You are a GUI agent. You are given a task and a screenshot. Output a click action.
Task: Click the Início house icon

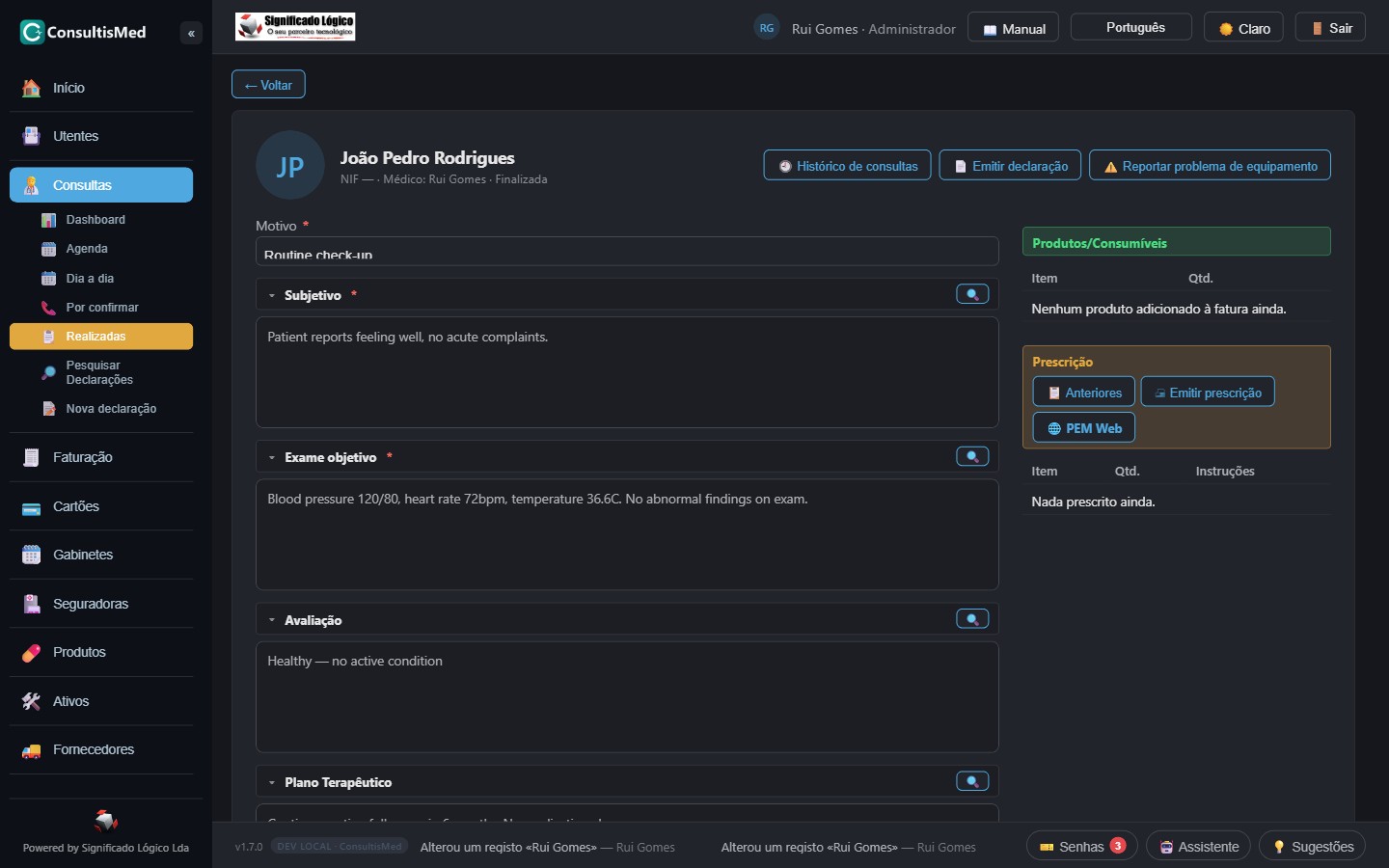[32, 88]
